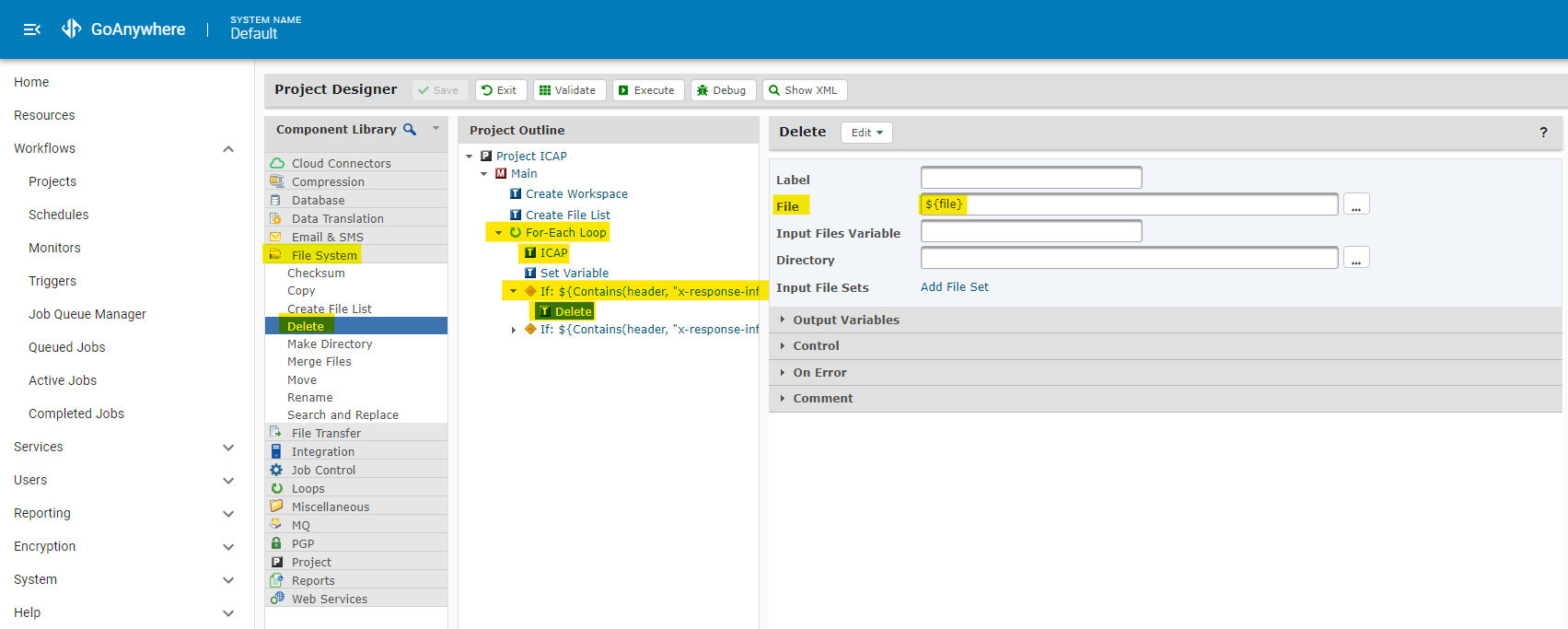Click the Component Library search icon
Viewport: 1568px width, 629px height.
[410, 130]
